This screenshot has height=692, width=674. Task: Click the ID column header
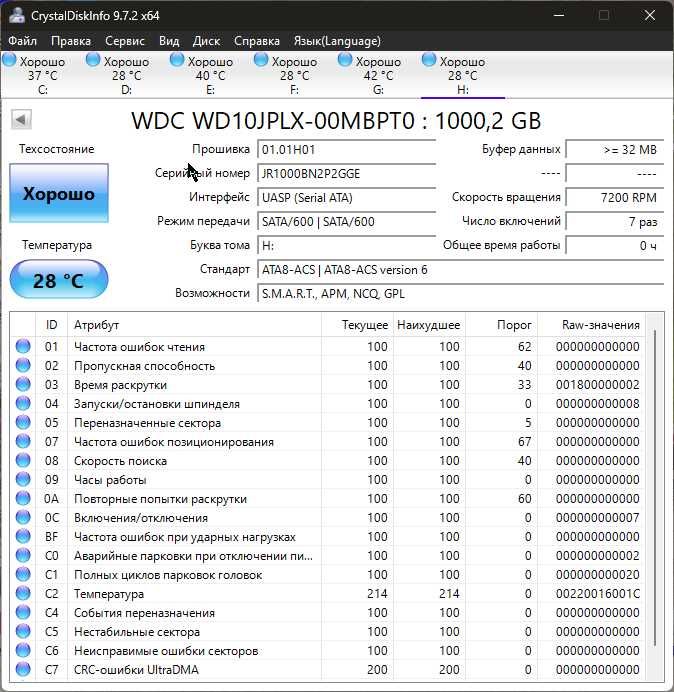(51, 325)
